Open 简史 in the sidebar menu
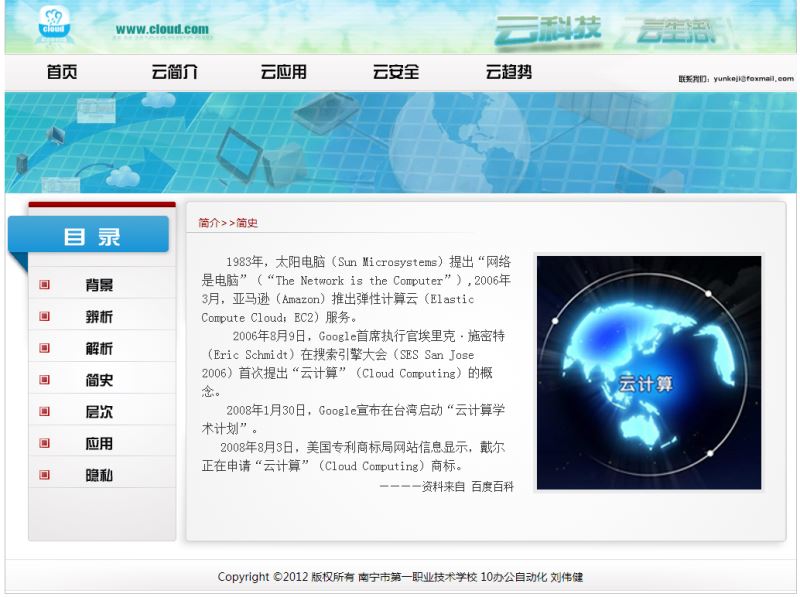 coord(99,380)
